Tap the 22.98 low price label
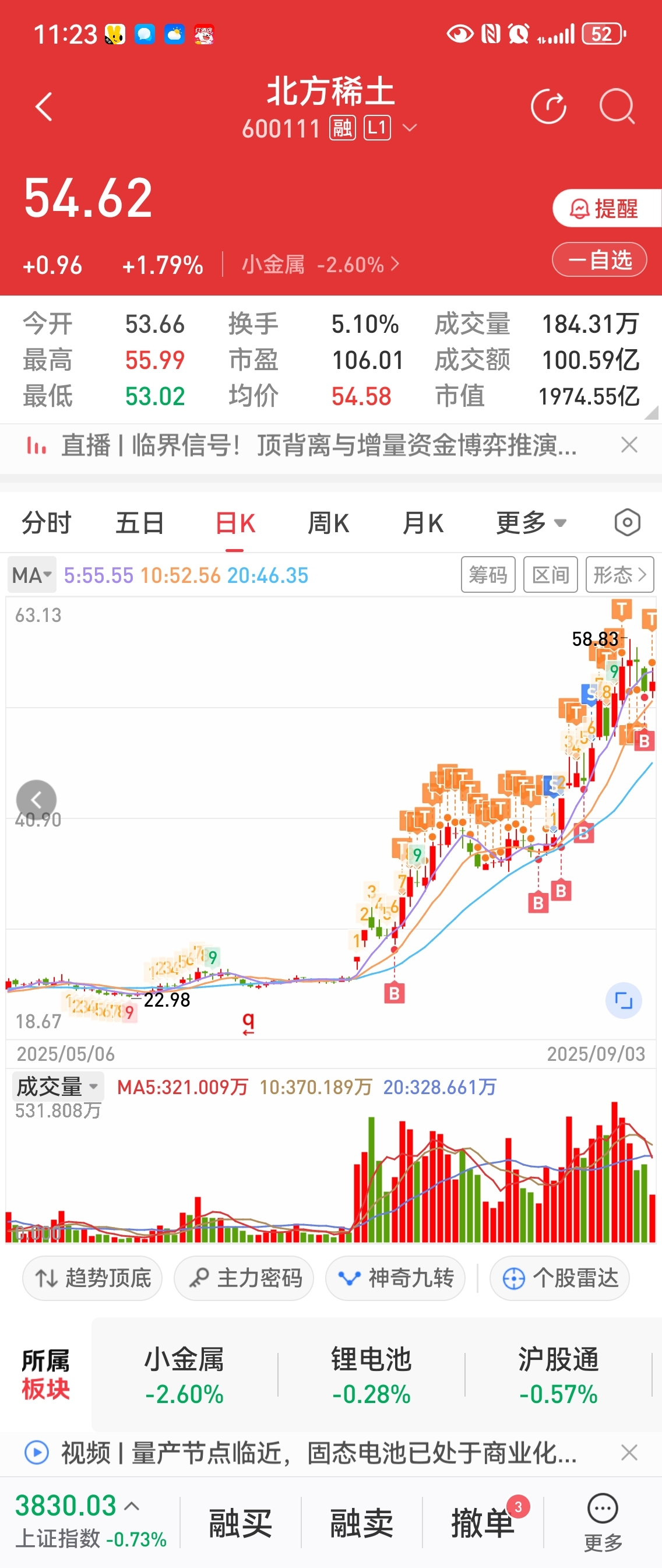662x1568 pixels. click(167, 1000)
